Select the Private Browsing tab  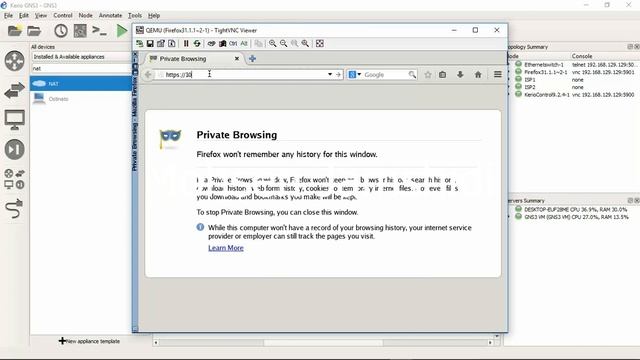pos(193,59)
